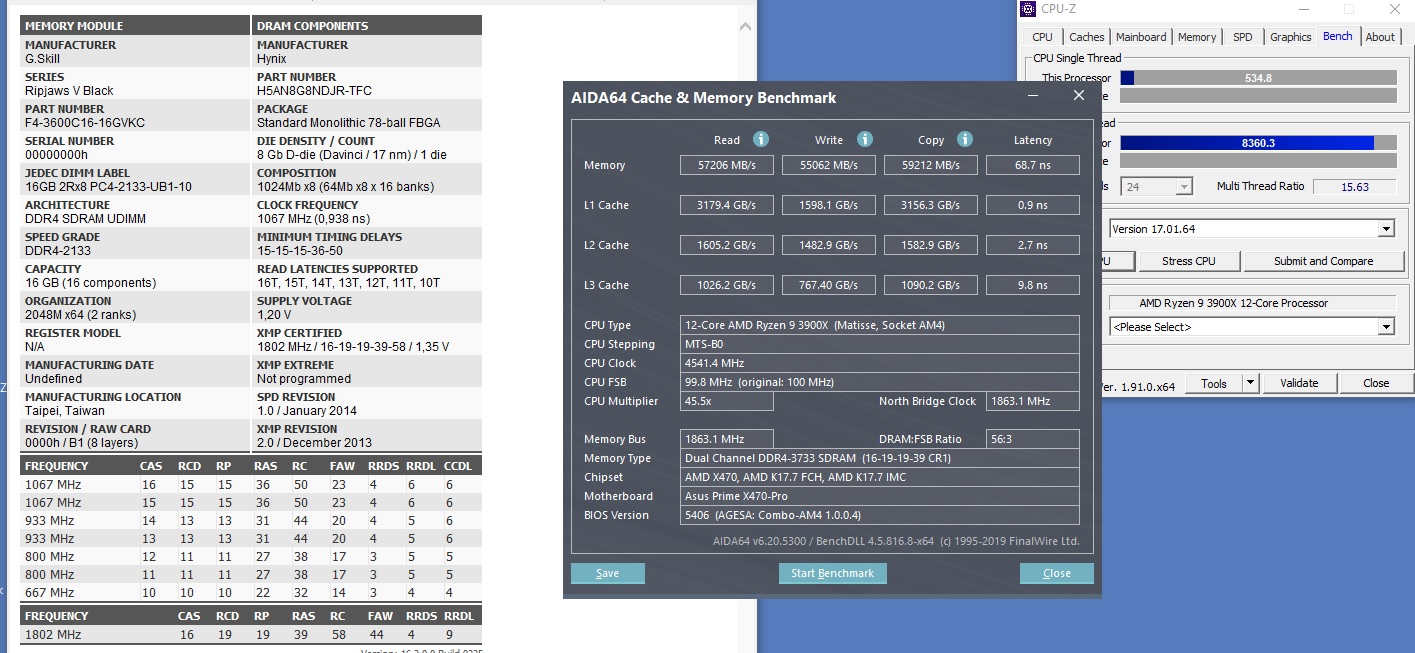1415x653 pixels.
Task: Click the Ripjaws V Black series text
Action: [69, 91]
